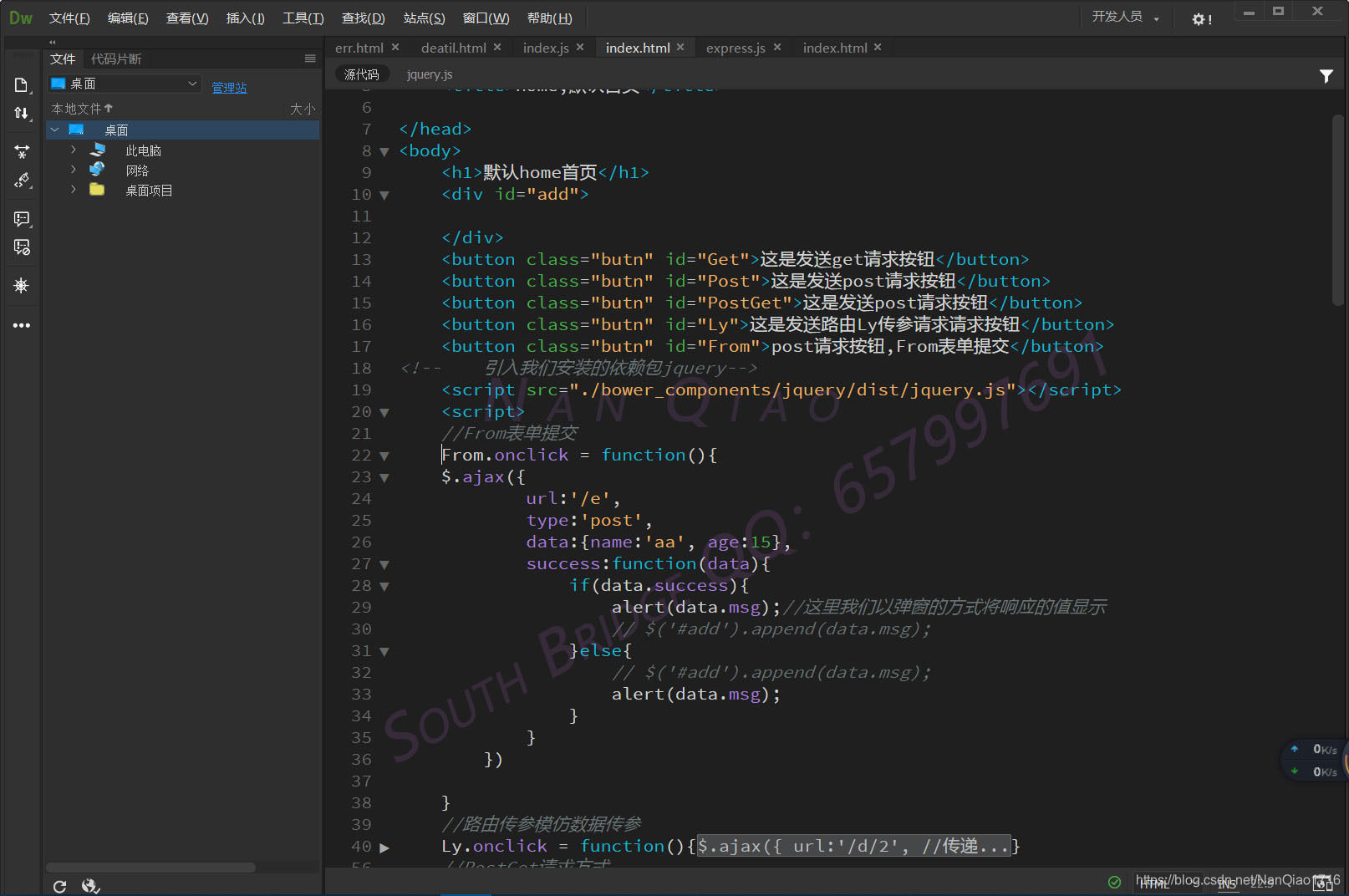Expand the 桌面项目 folder node
This screenshot has height=896, width=1349.
point(74,190)
